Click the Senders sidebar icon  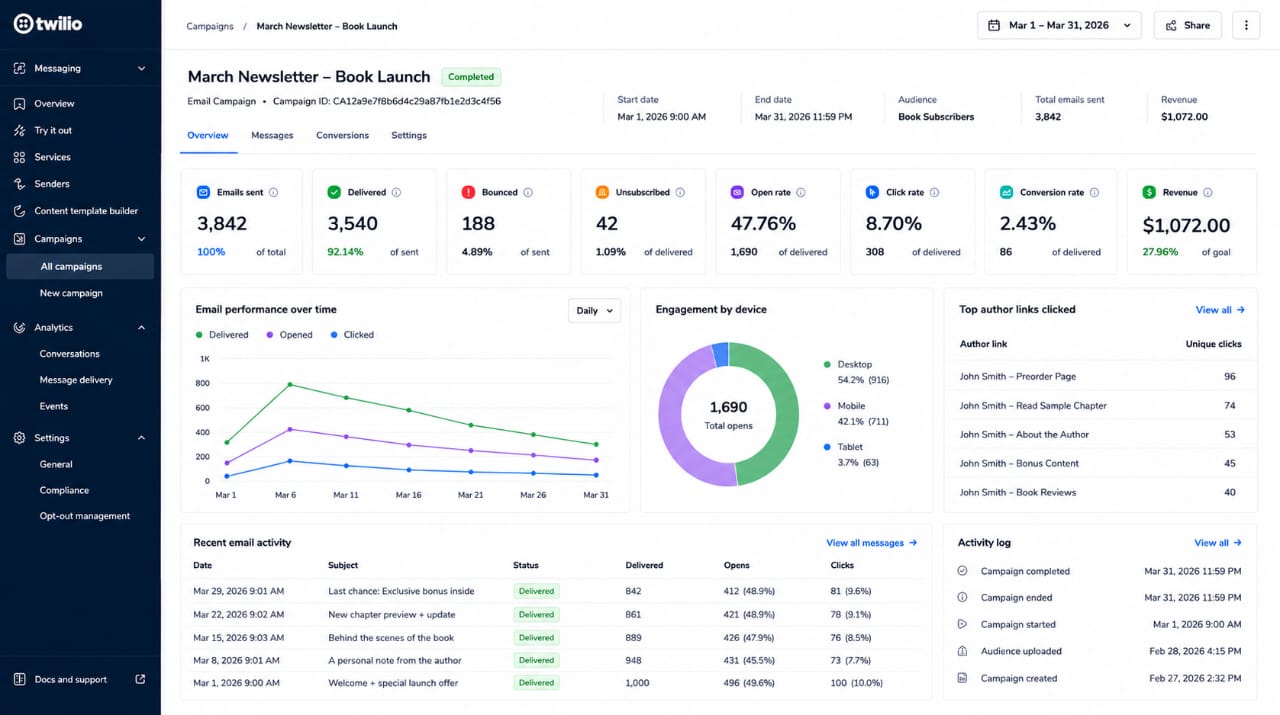click(19, 184)
